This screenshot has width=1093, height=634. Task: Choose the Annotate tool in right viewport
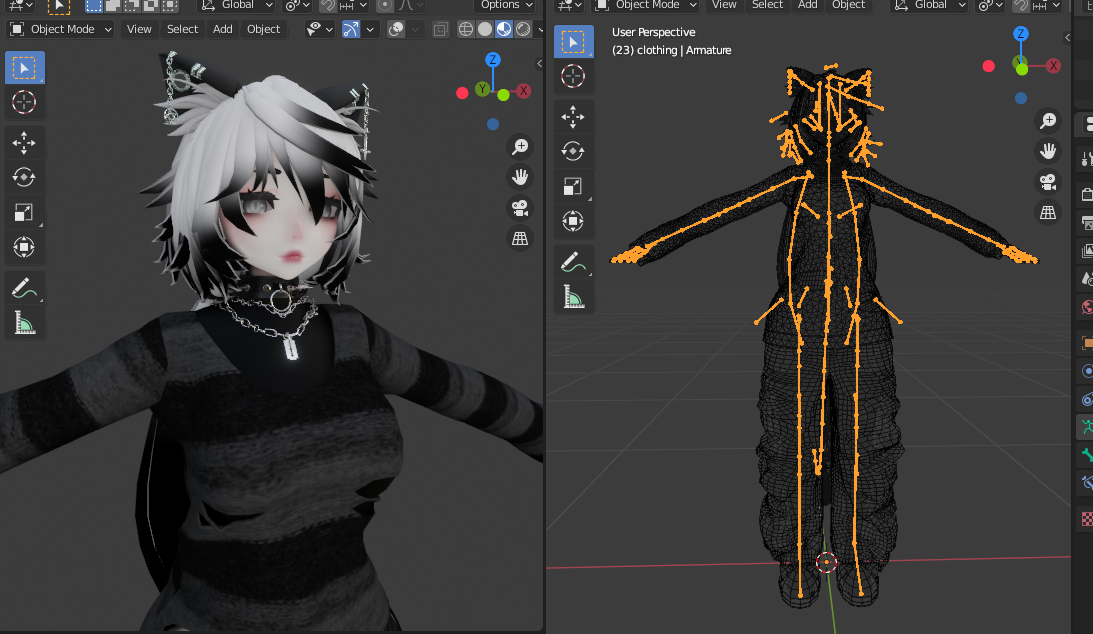[x=573, y=263]
